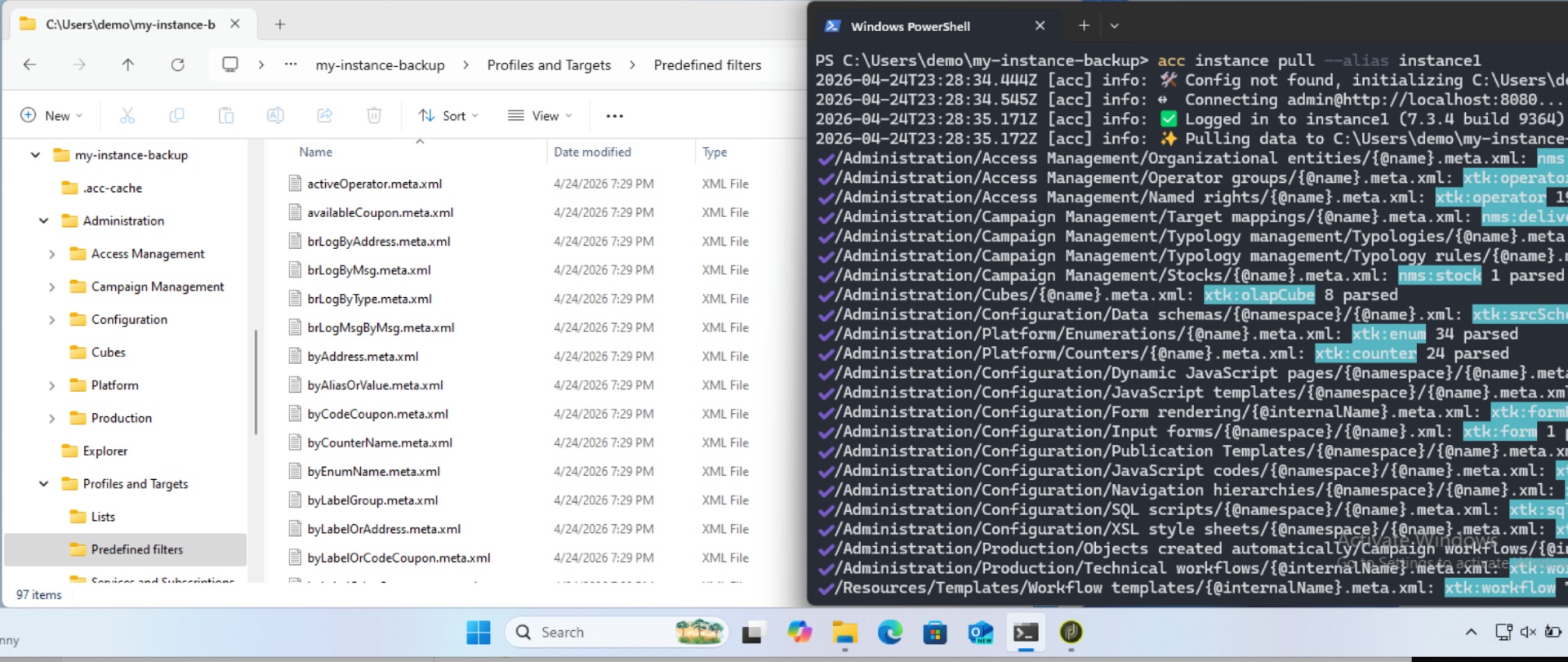Select the Windows PowerShell tab
The image size is (1568, 662).
(x=935, y=26)
